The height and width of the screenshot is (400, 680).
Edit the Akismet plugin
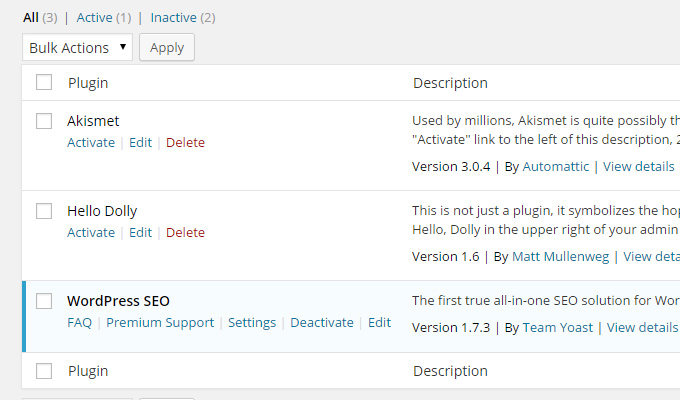(x=141, y=143)
